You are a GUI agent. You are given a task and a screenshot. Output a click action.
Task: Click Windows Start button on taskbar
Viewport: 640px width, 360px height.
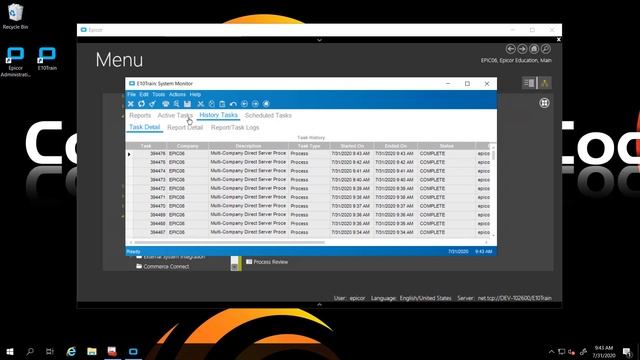[10, 351]
